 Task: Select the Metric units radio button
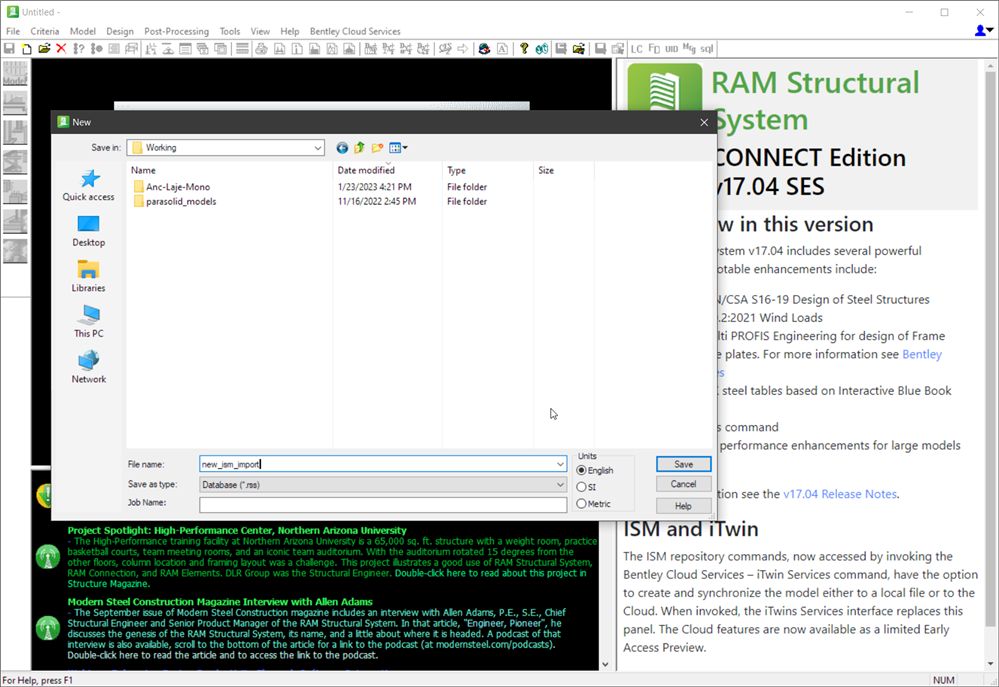581,503
